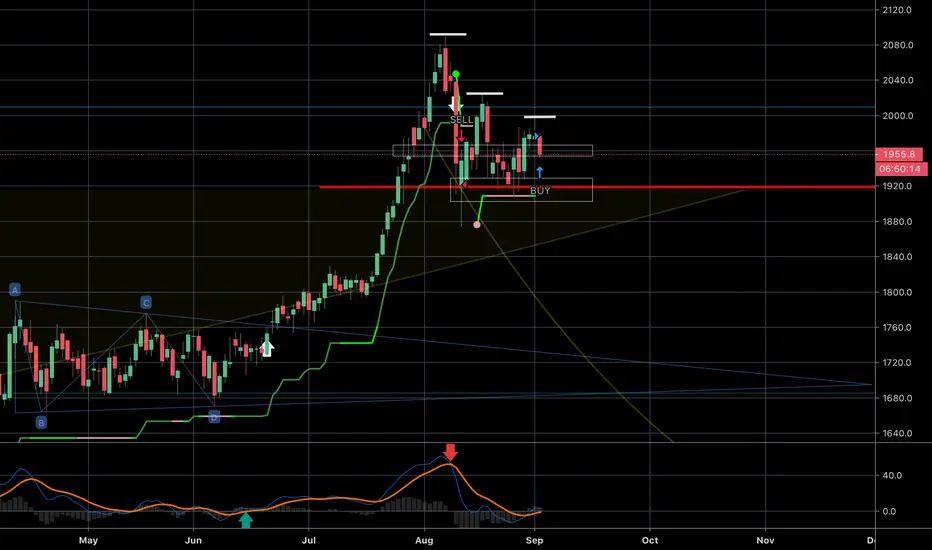Select the white down arrow above SELL
Screen dimensions: 932x550
click(455, 105)
